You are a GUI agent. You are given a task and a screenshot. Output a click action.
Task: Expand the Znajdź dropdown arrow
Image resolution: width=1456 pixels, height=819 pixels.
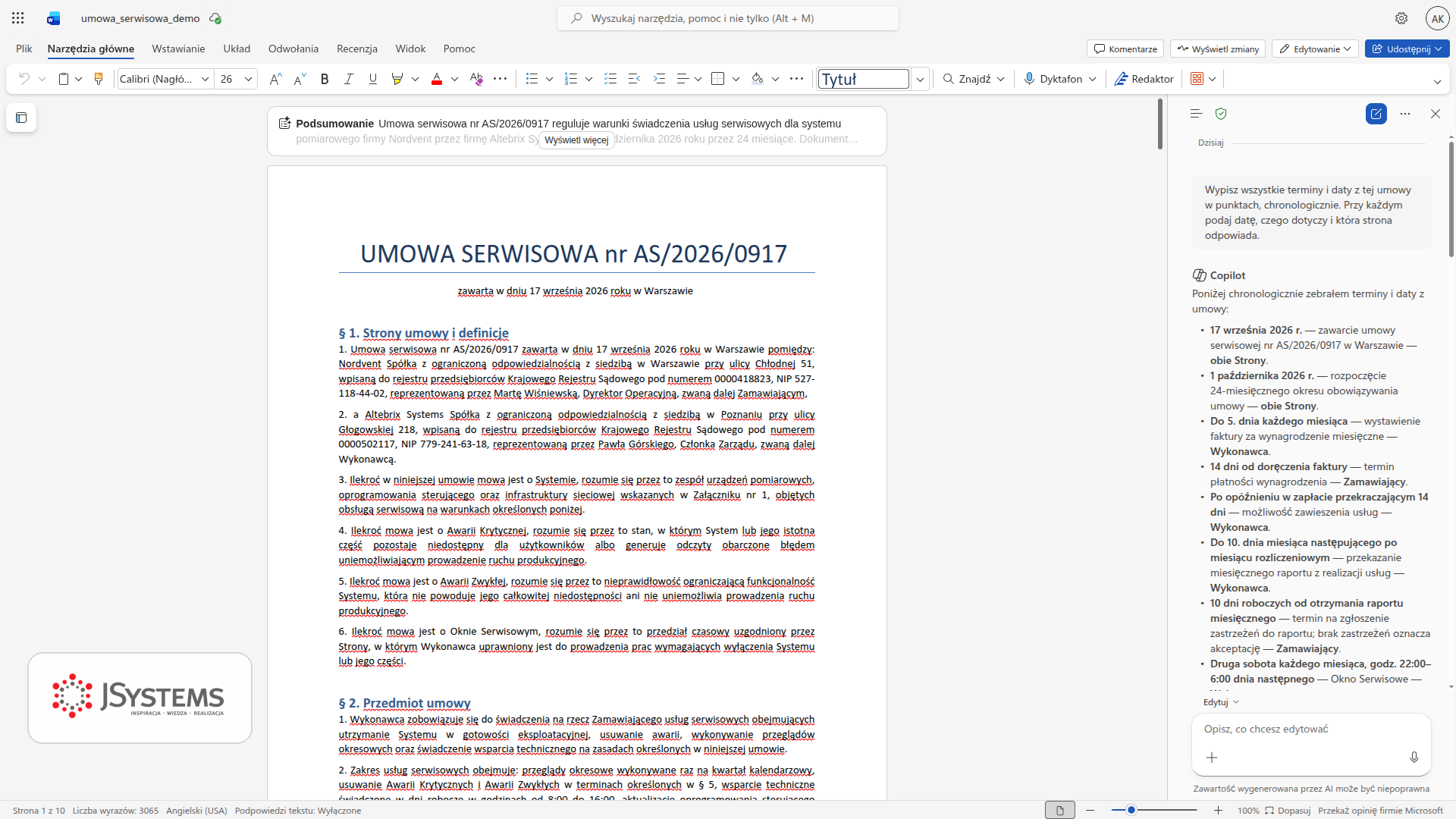[1001, 79]
